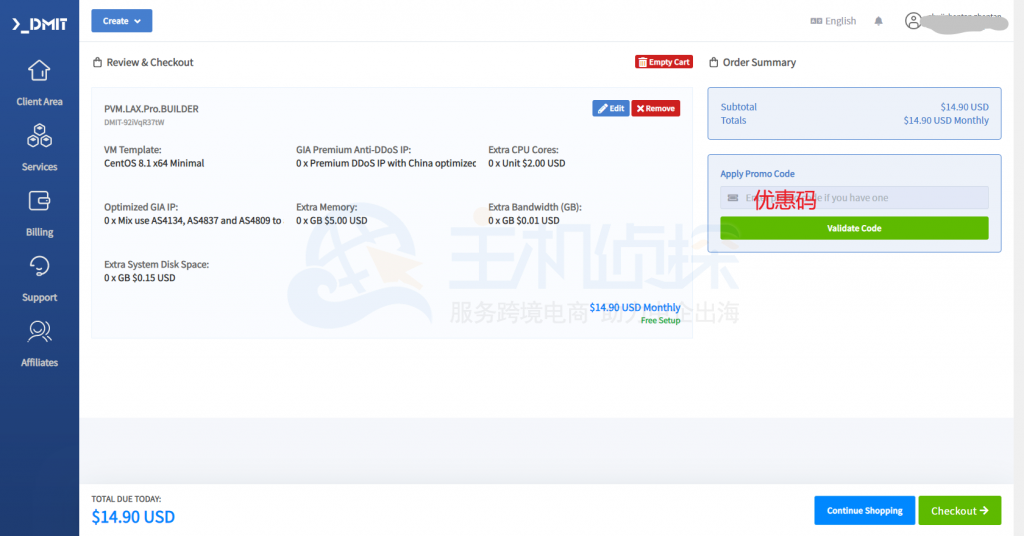Screen dimensions: 1024x536
Task: Click the Totals $14.90 USD Monthly amount
Action: pos(946,121)
